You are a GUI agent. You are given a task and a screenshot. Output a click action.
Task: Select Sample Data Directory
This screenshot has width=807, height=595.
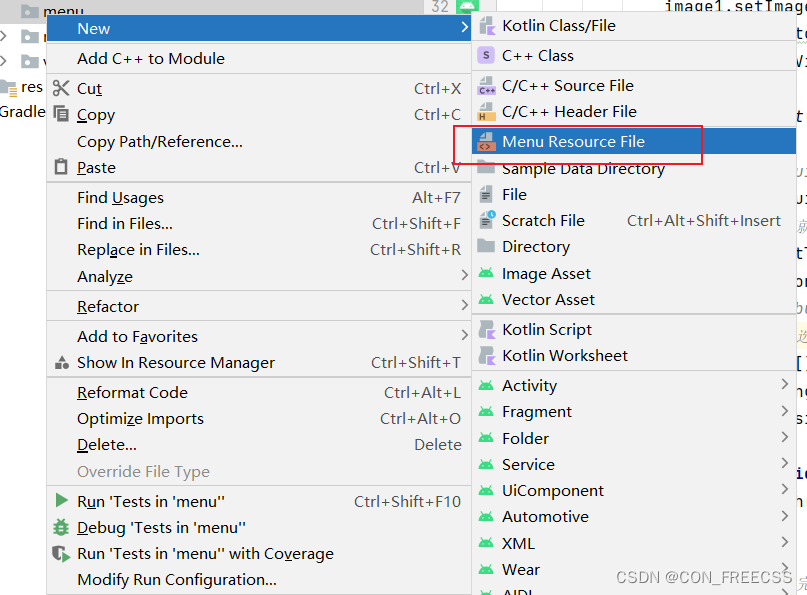(634, 169)
